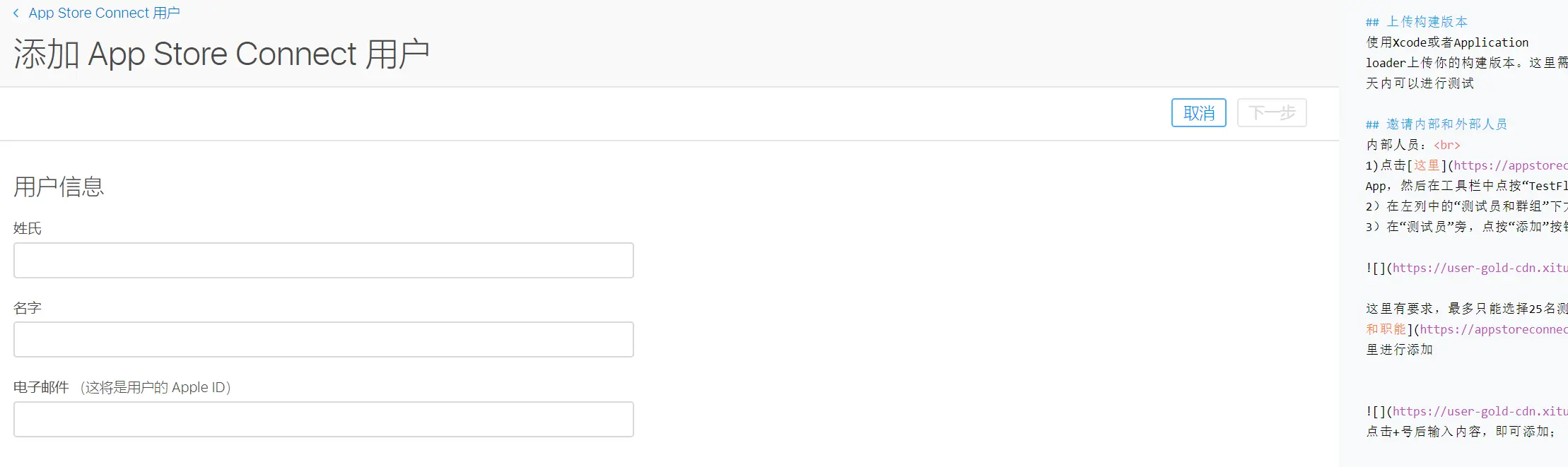Click the back chevron beside App Store Connect 用户
The image size is (1568, 467).
click(16, 13)
